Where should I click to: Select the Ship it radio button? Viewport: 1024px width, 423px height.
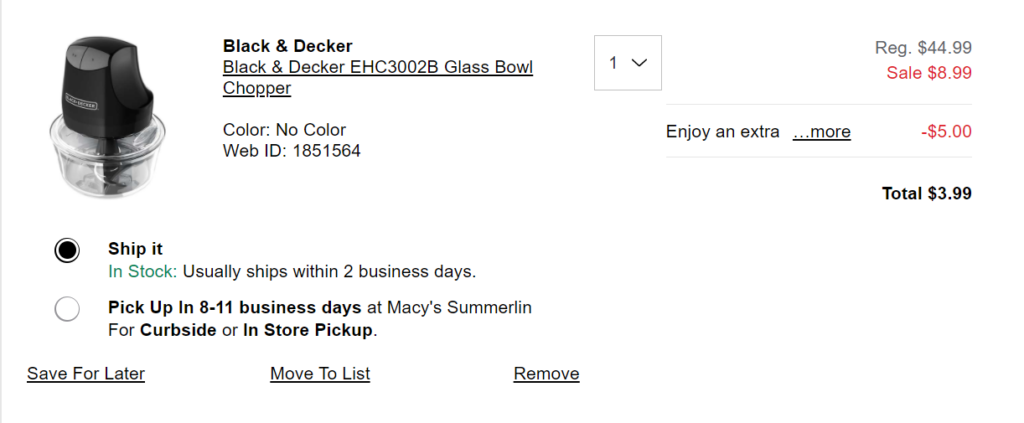click(x=67, y=250)
